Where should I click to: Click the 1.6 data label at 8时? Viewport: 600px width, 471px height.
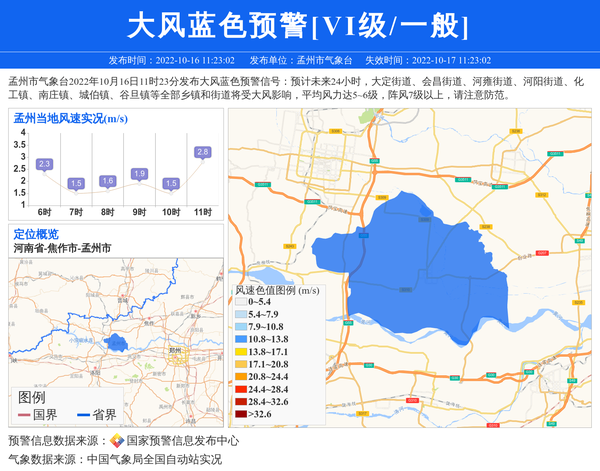[107, 181]
